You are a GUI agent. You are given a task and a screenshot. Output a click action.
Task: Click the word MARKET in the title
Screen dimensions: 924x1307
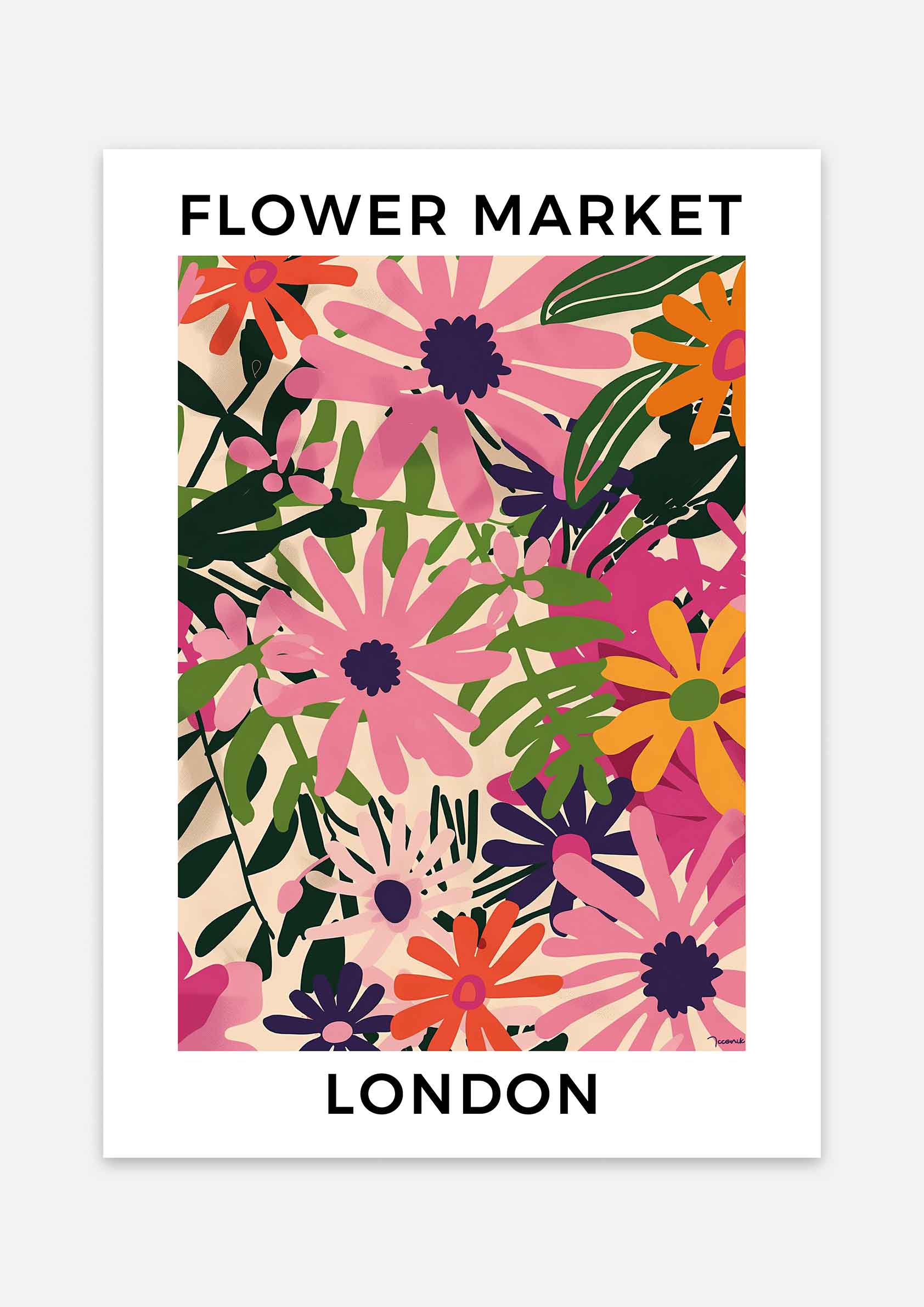(608, 215)
